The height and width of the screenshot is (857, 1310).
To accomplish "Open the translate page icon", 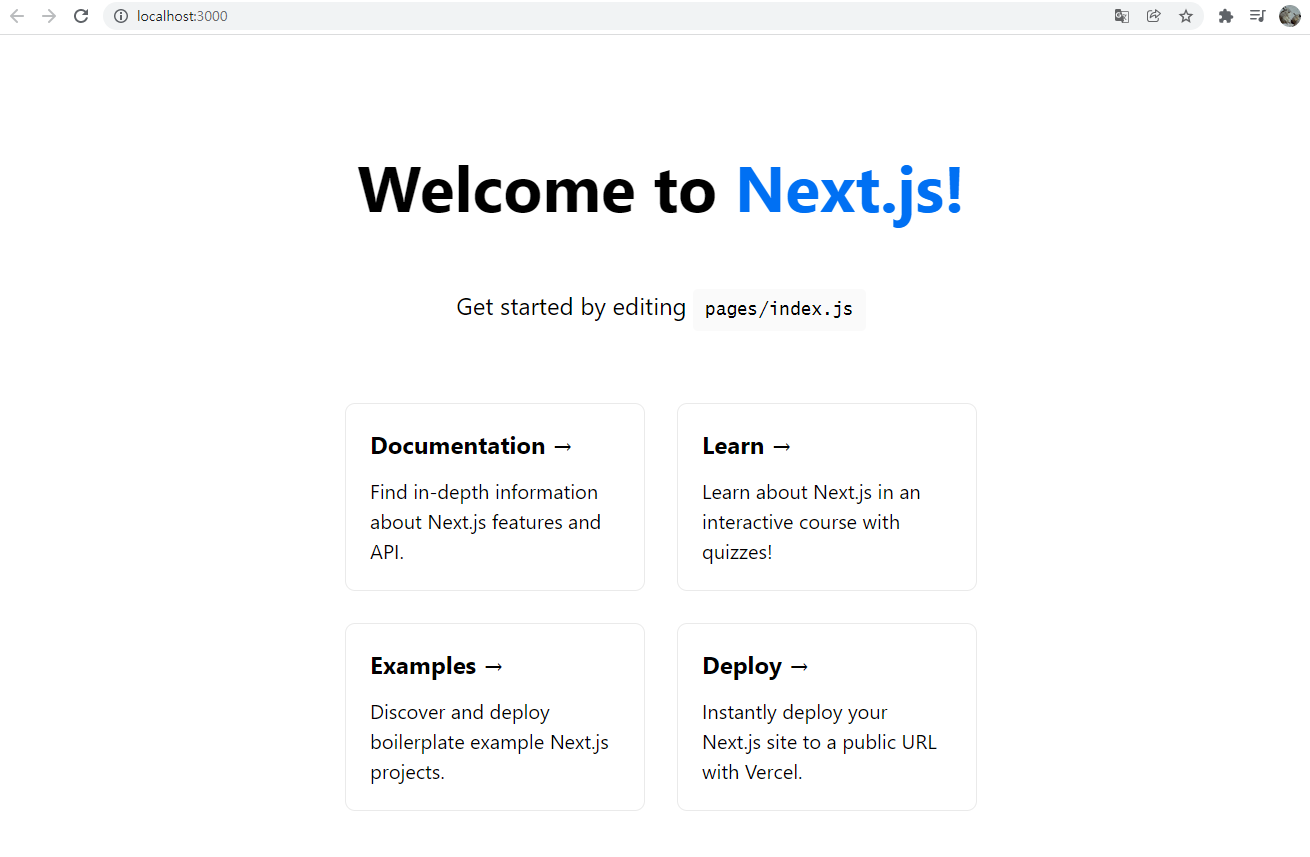I will pos(1122,16).
